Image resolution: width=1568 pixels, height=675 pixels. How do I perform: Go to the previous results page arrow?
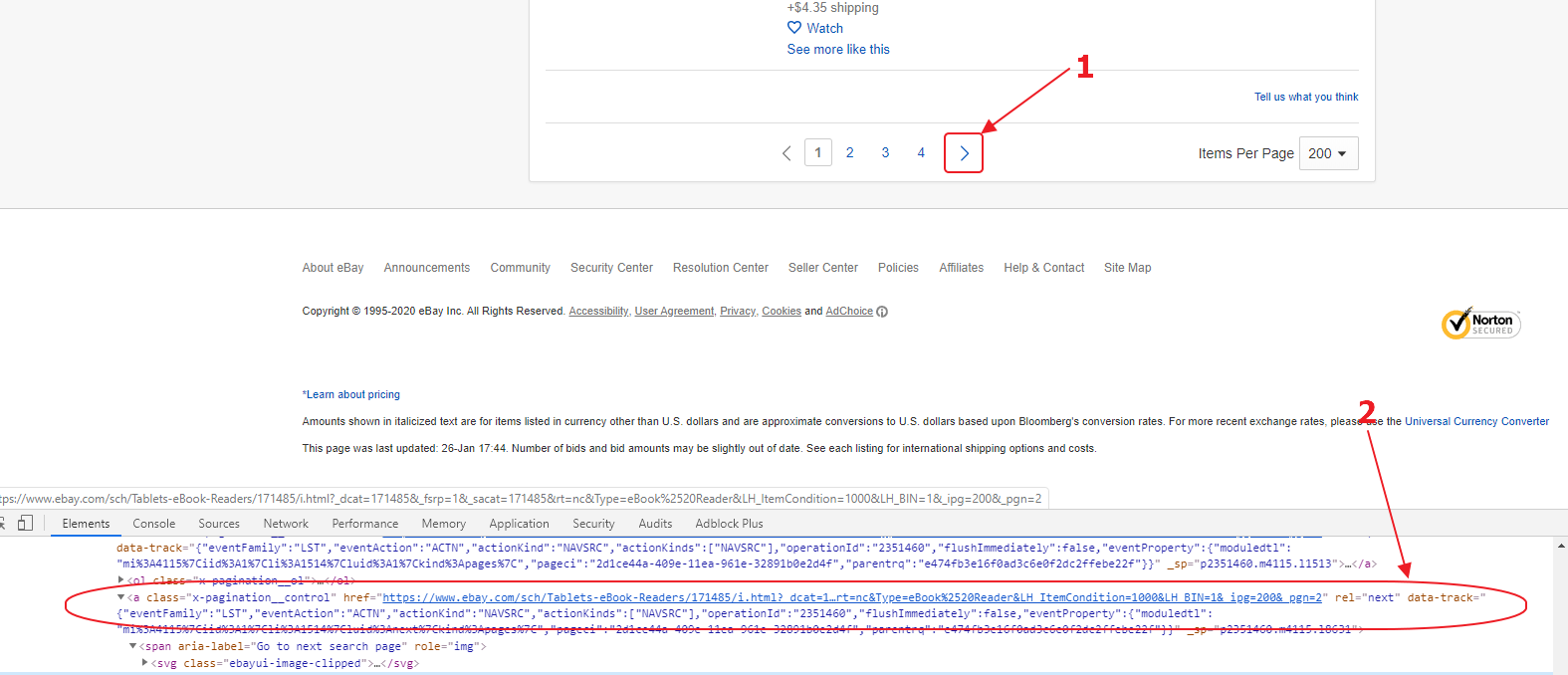click(786, 153)
